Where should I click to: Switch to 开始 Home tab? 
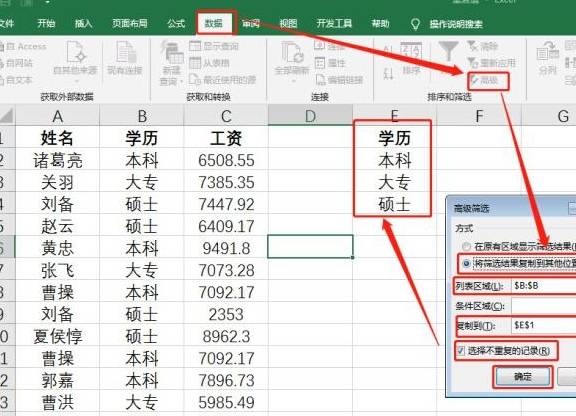(x=46, y=24)
